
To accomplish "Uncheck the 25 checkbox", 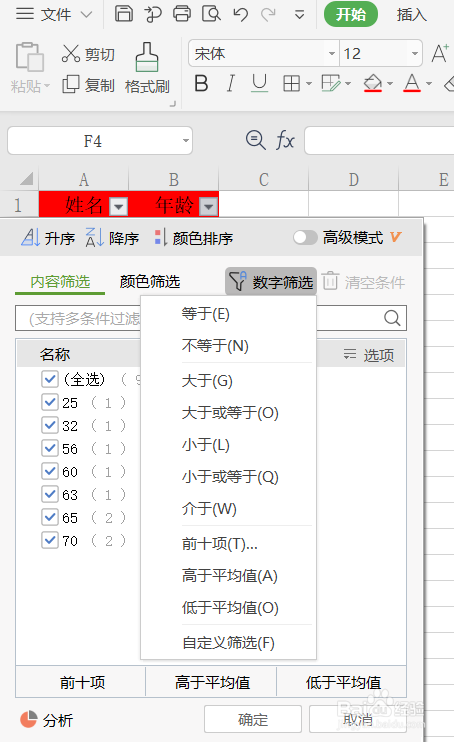I will point(50,402).
